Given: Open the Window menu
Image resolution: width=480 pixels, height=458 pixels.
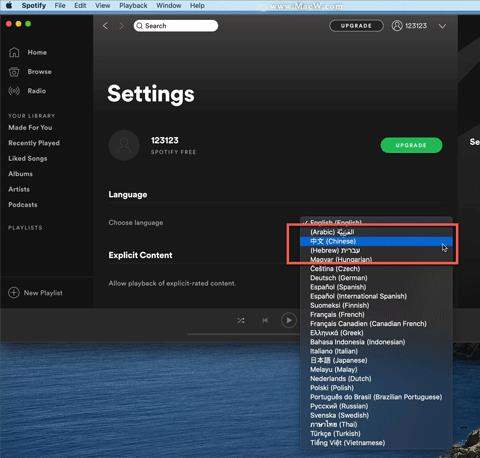Looking at the screenshot, I should pyautogui.click(x=169, y=5).
